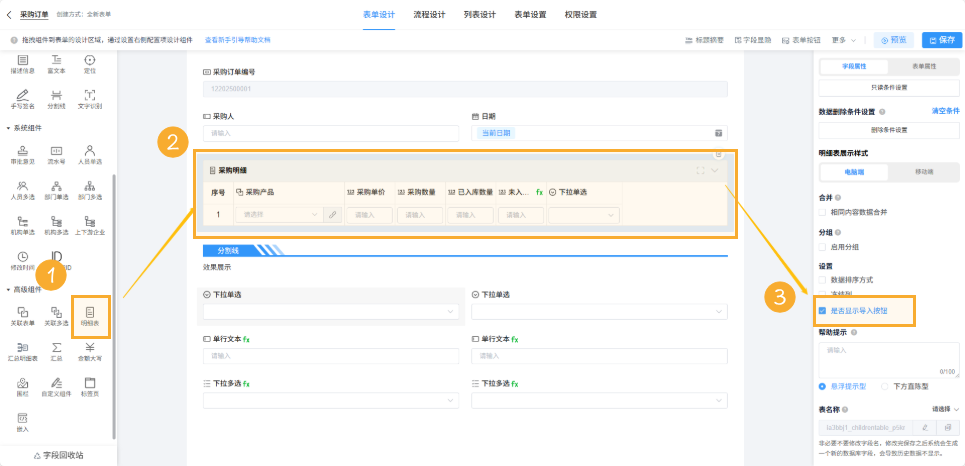
Task: Switch display style to 移动端
Action: (923, 172)
